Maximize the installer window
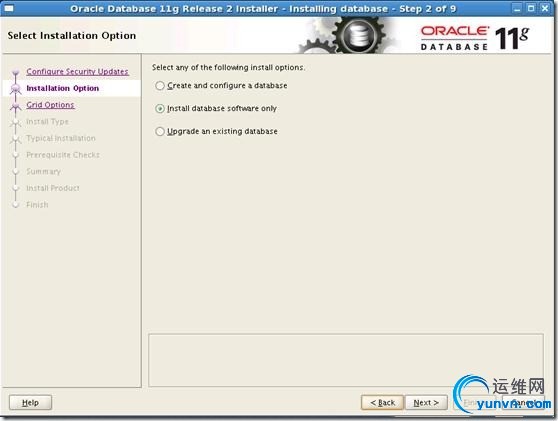This screenshot has height=421, width=558. 531,8
